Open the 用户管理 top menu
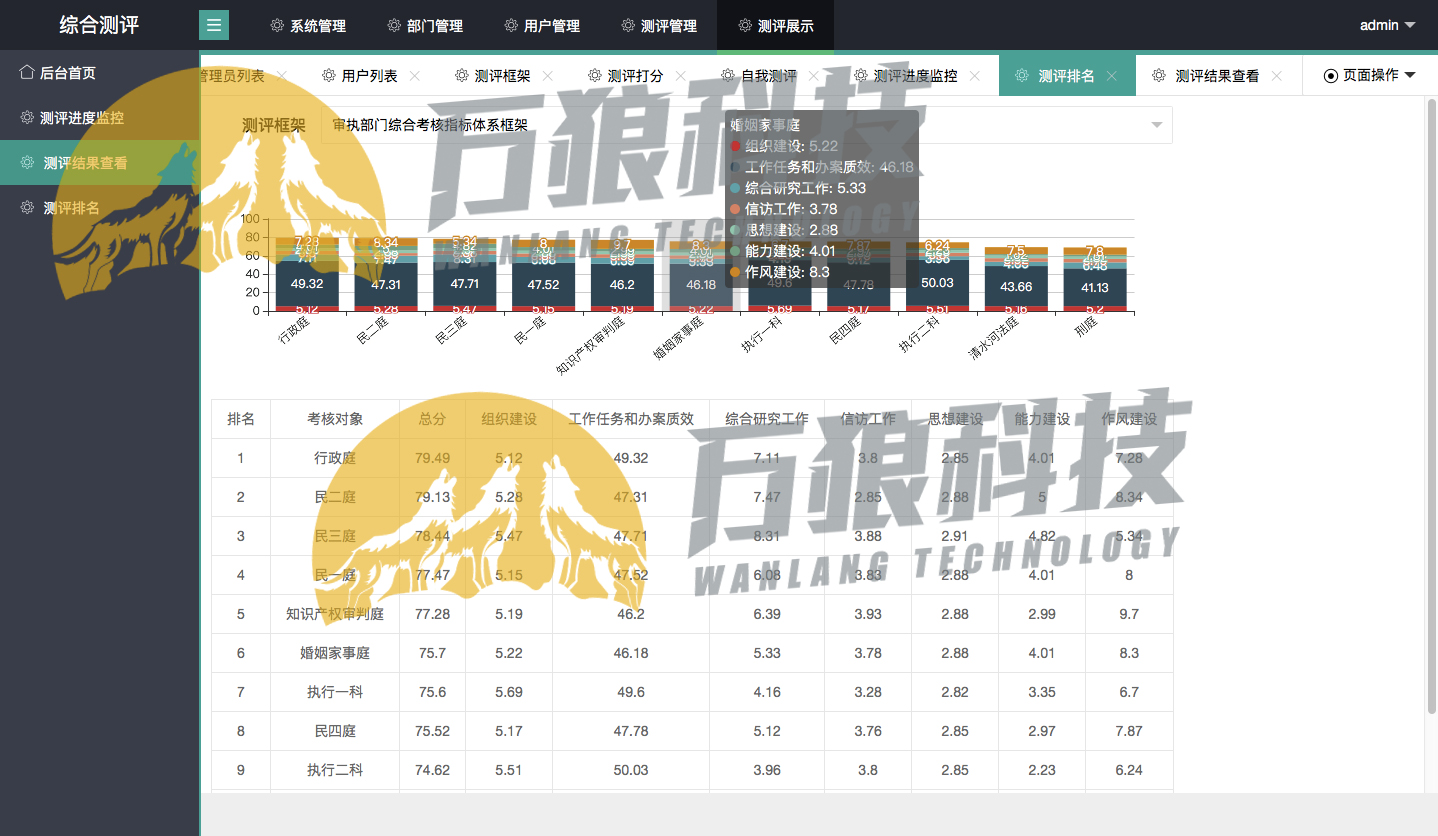This screenshot has height=836, width=1438. [x=541, y=26]
